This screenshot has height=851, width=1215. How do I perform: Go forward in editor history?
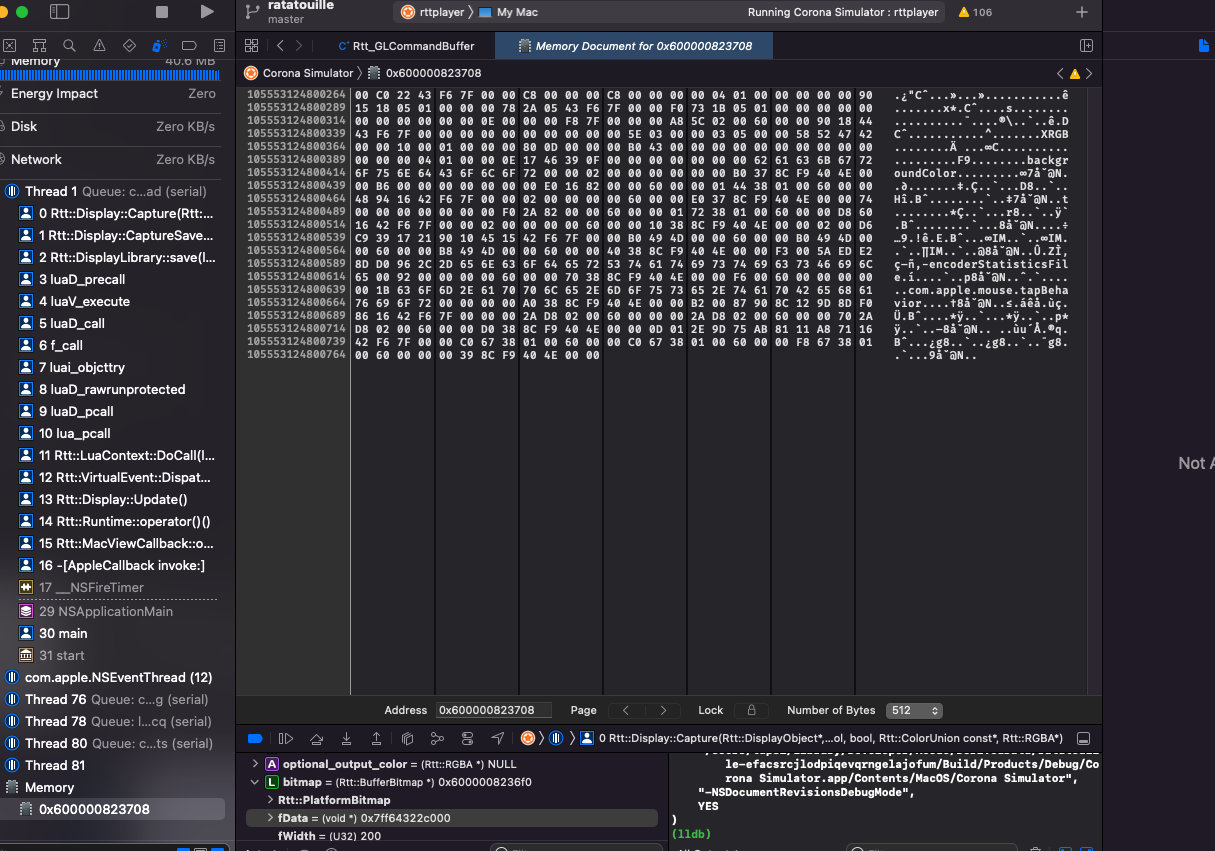click(x=299, y=46)
